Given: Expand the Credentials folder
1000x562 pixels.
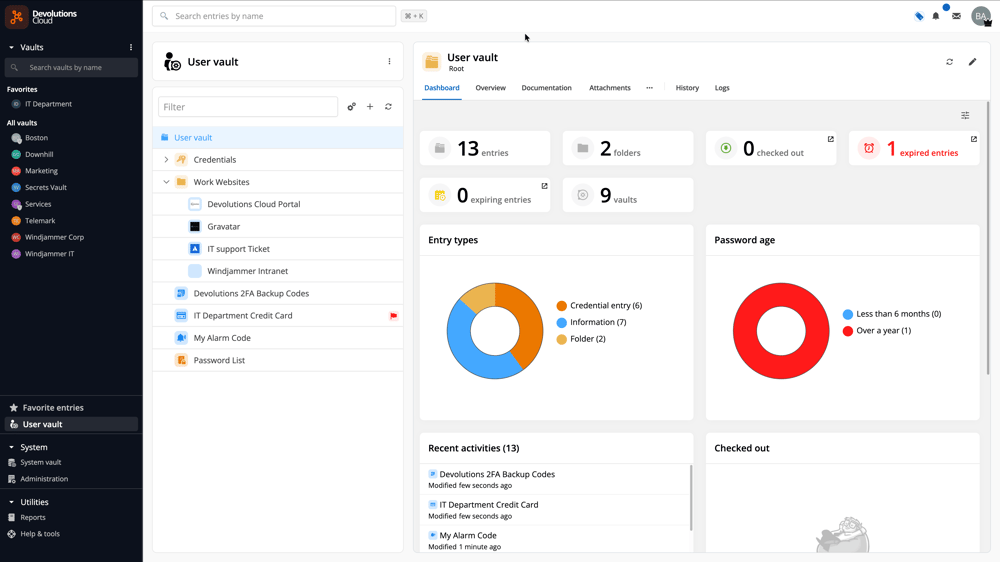Looking at the screenshot, I should (x=166, y=159).
